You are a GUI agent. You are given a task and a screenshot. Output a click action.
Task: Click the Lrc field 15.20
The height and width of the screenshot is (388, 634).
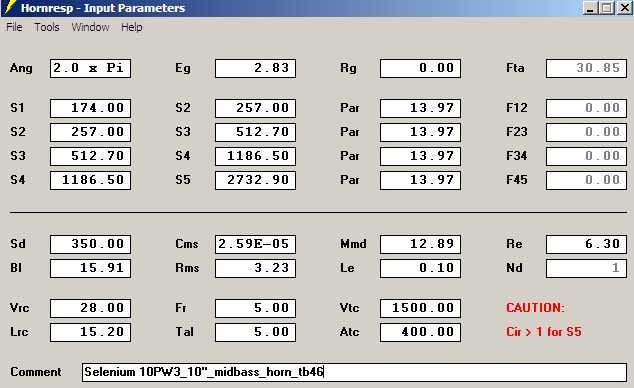pyautogui.click(x=91, y=333)
